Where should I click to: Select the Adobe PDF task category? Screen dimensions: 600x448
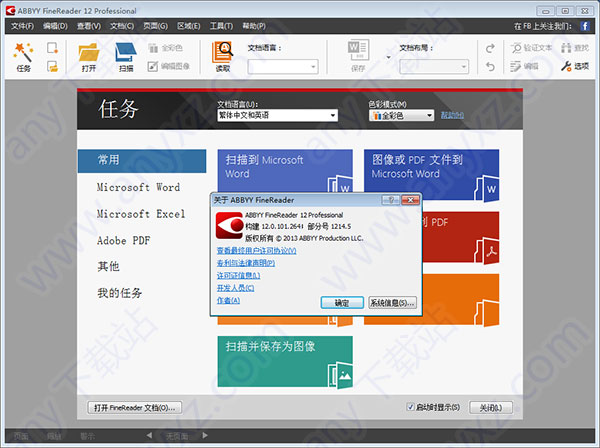123,241
